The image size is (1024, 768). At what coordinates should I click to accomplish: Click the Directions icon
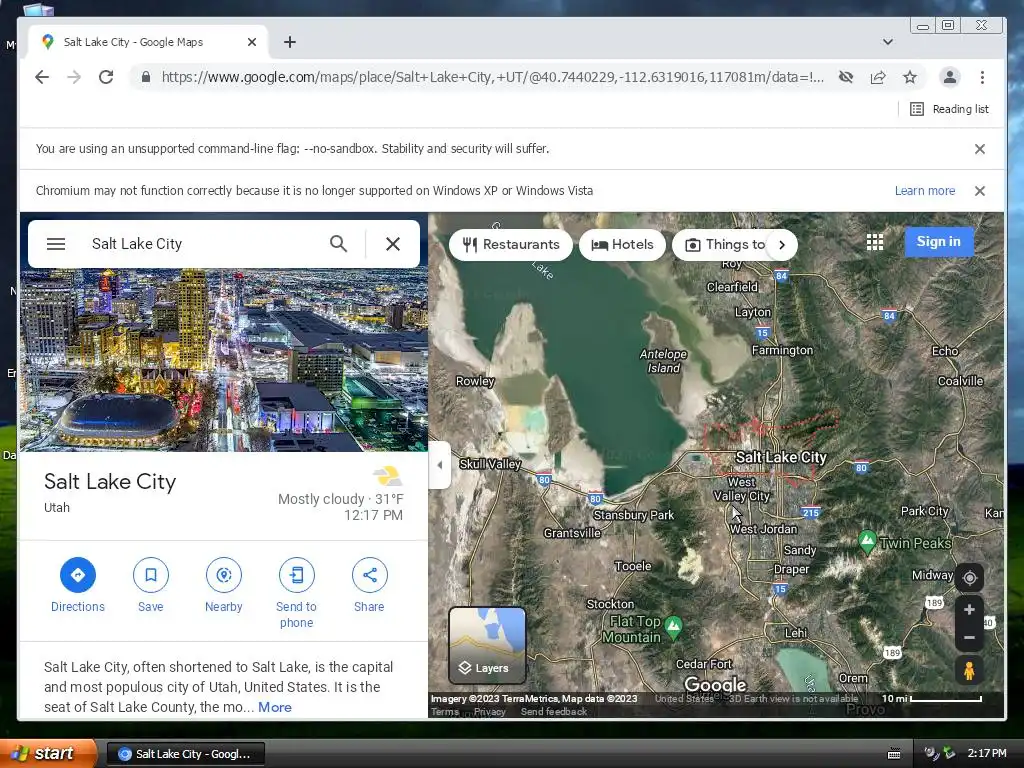(x=78, y=575)
